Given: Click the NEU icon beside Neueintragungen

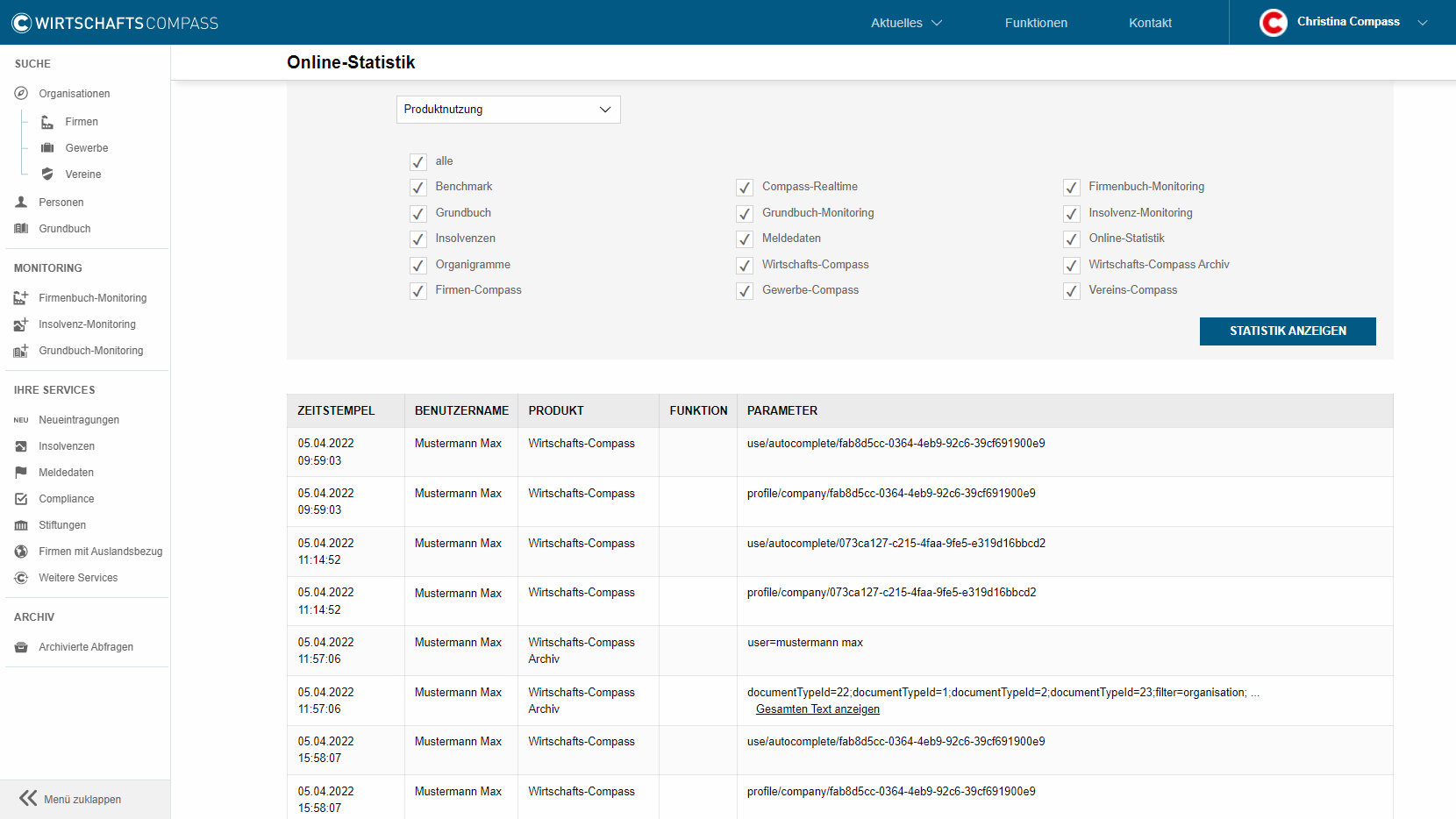Looking at the screenshot, I should [21, 420].
